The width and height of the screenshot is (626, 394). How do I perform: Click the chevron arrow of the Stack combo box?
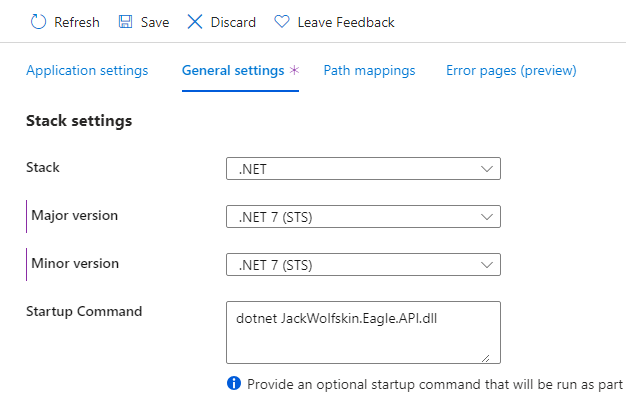click(x=487, y=169)
